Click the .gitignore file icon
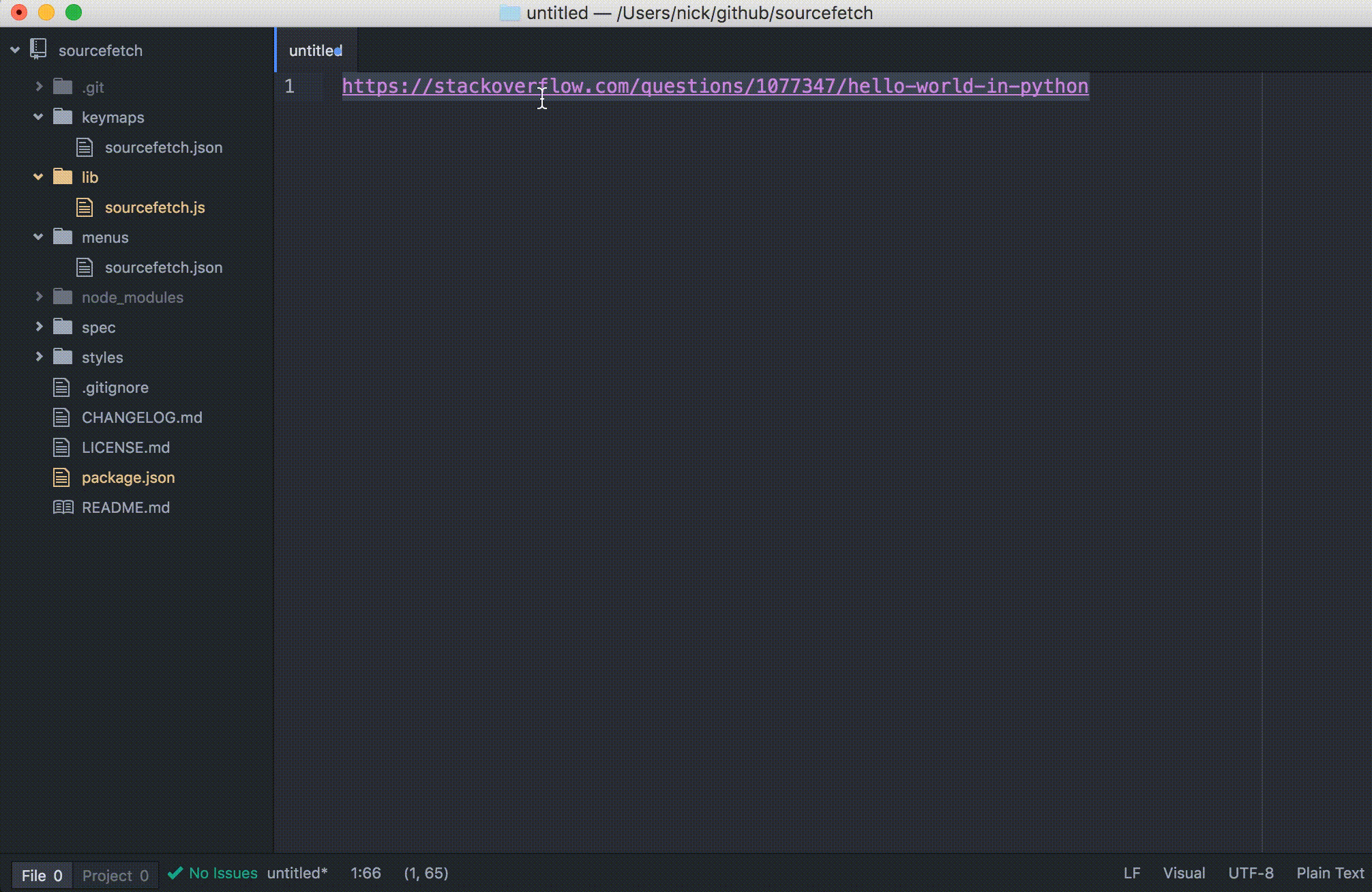 (61, 387)
